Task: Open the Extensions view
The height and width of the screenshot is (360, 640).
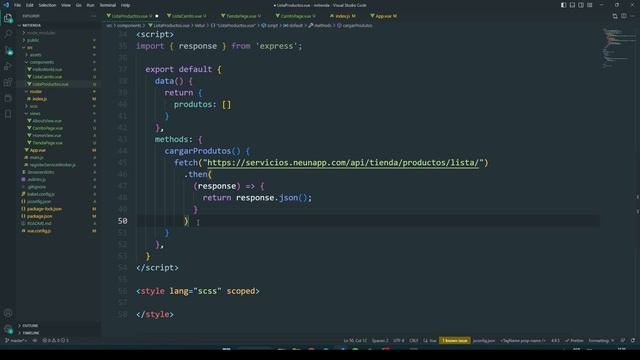Action: (8, 82)
